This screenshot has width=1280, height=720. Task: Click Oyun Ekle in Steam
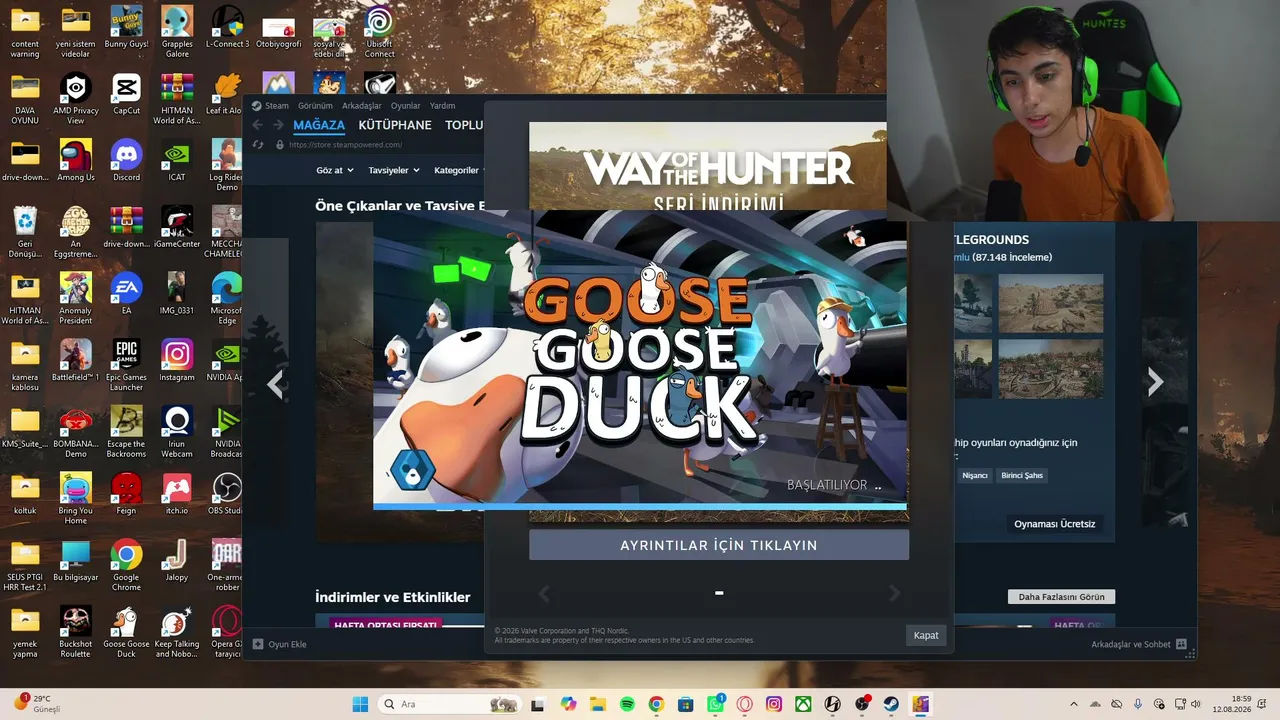(280, 644)
